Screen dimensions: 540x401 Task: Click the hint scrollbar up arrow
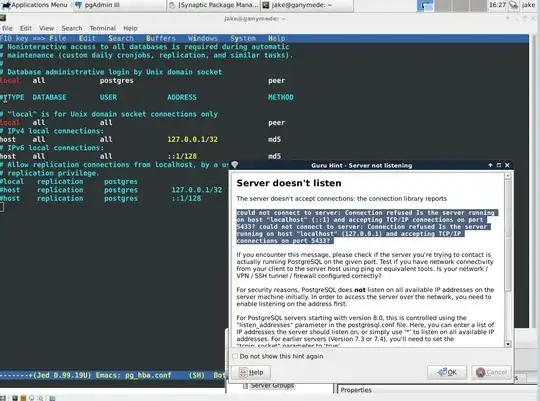pyautogui.click(x=508, y=176)
